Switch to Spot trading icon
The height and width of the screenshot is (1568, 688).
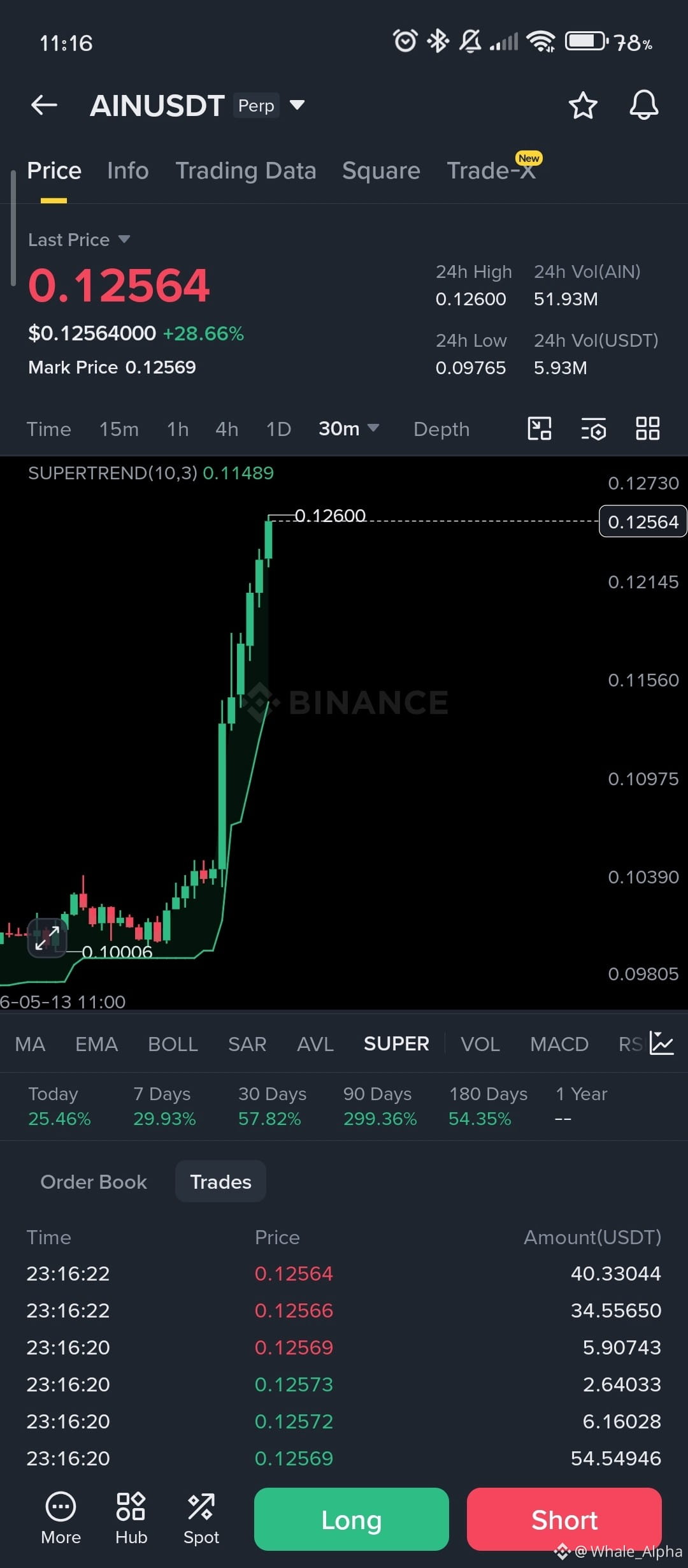(x=201, y=1520)
